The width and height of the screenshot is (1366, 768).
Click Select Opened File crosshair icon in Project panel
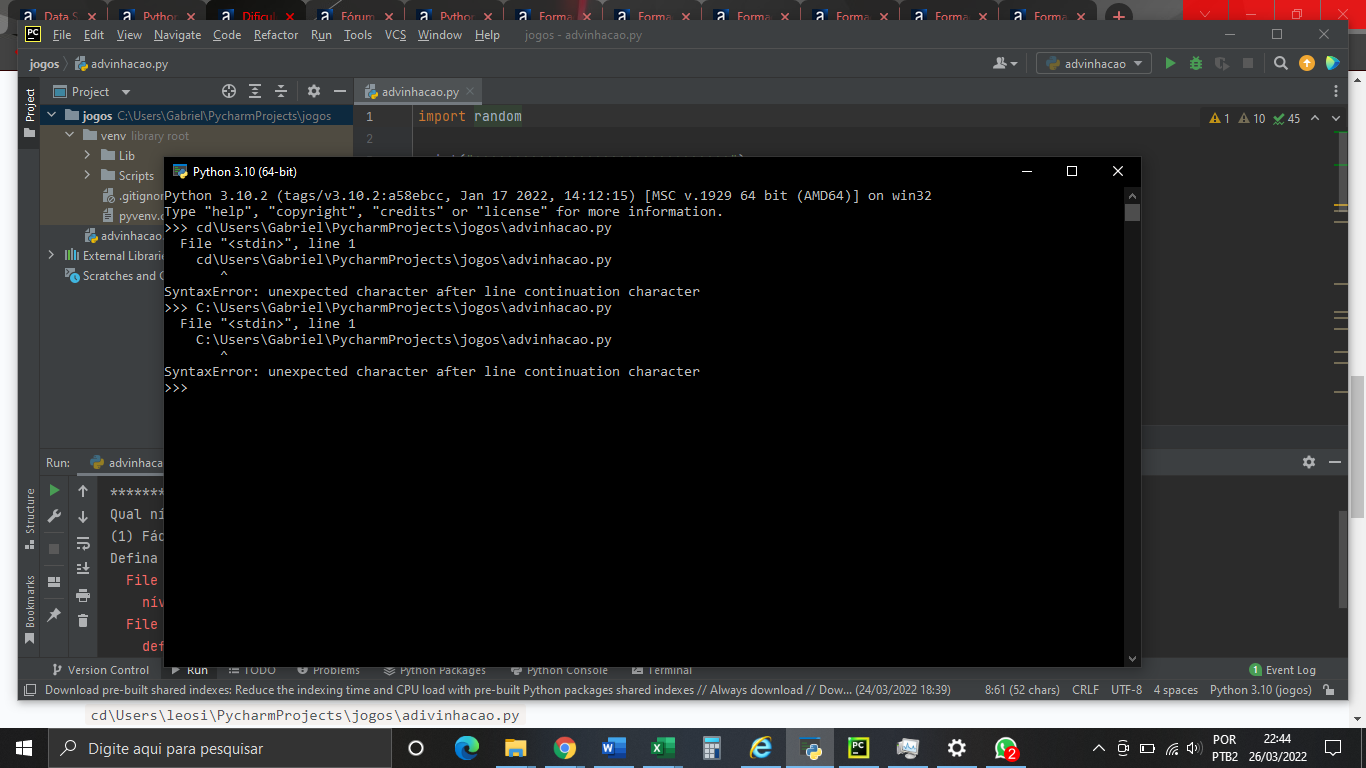tap(229, 91)
